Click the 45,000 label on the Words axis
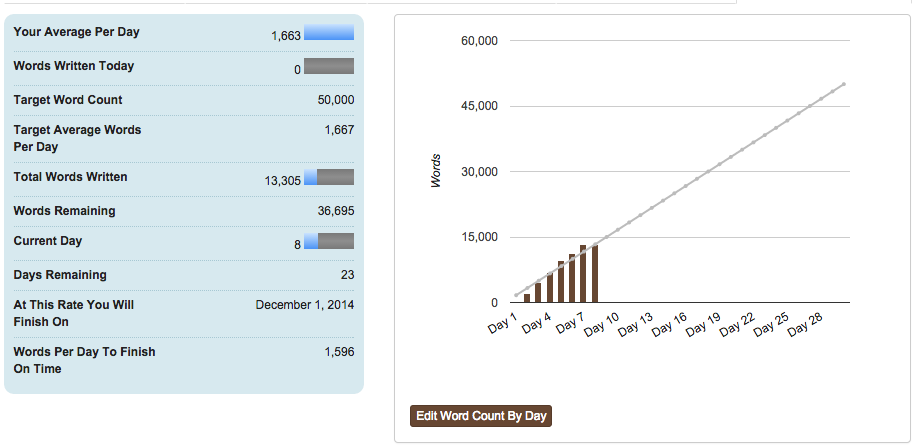The height and width of the screenshot is (448, 912). pos(479,106)
